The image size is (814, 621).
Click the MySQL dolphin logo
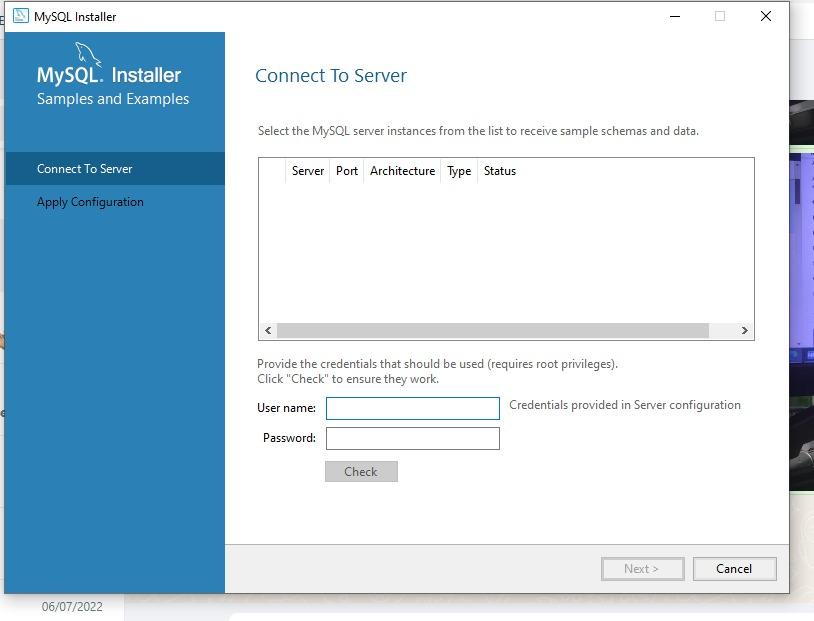click(x=88, y=54)
